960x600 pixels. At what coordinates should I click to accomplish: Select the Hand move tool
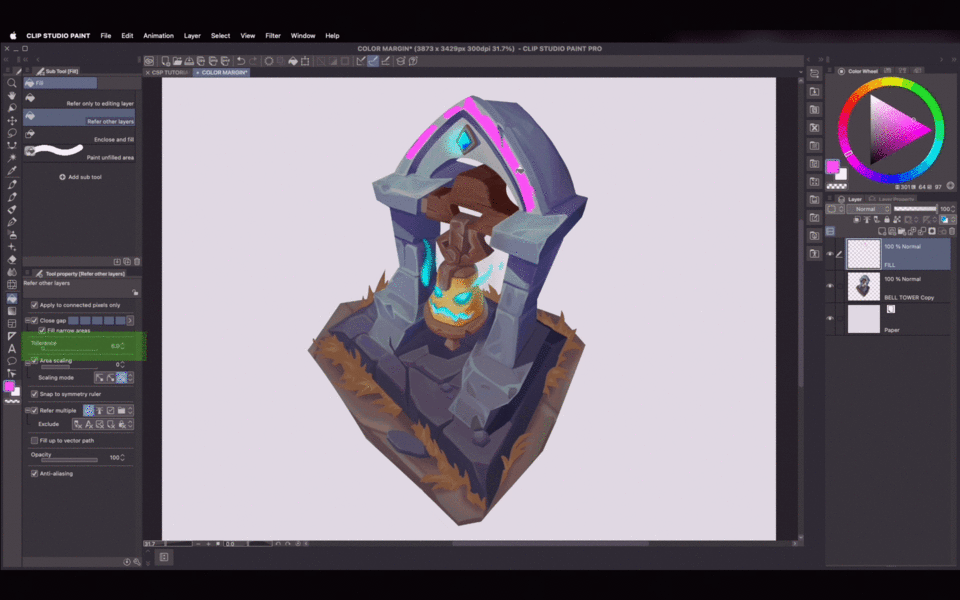pyautogui.click(x=12, y=96)
